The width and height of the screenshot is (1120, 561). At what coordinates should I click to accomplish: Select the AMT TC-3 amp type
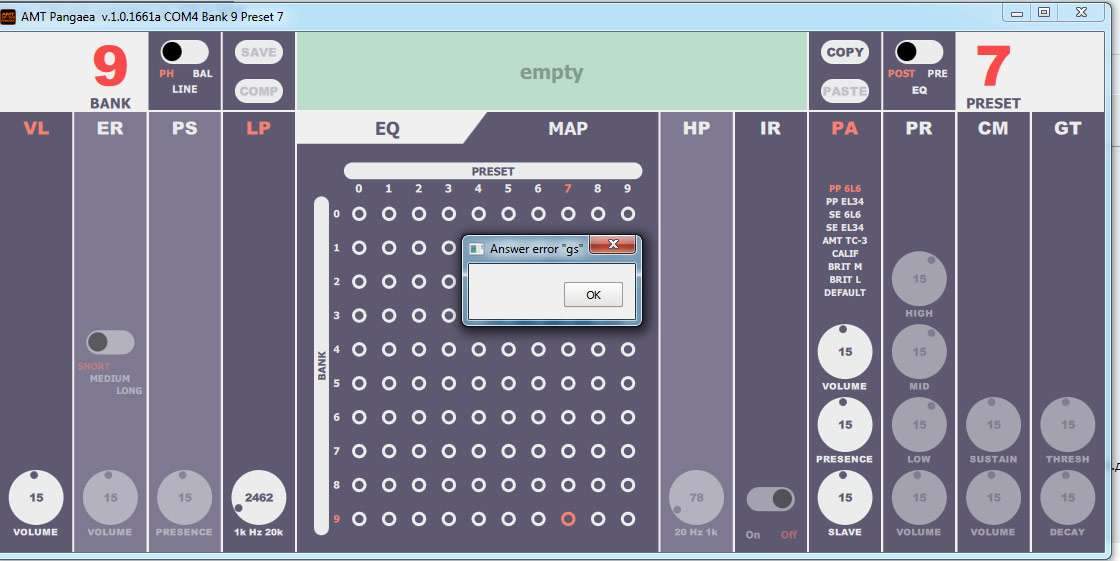[x=845, y=241]
